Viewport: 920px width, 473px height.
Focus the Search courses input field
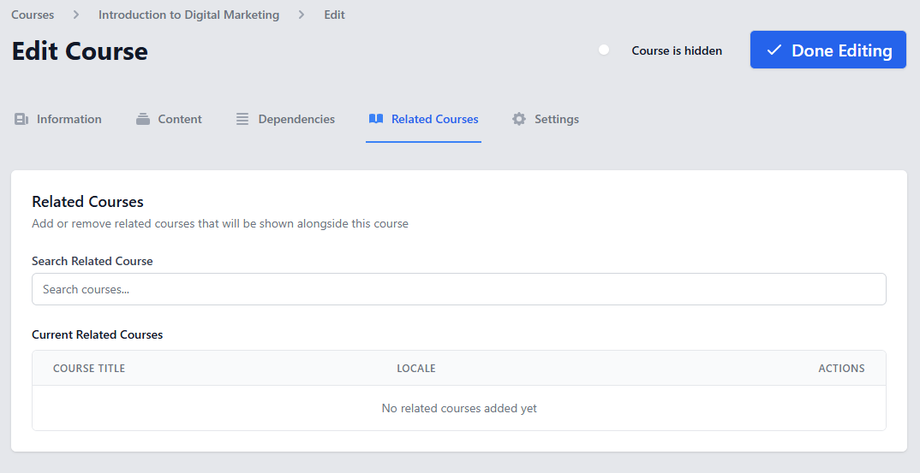click(x=459, y=289)
